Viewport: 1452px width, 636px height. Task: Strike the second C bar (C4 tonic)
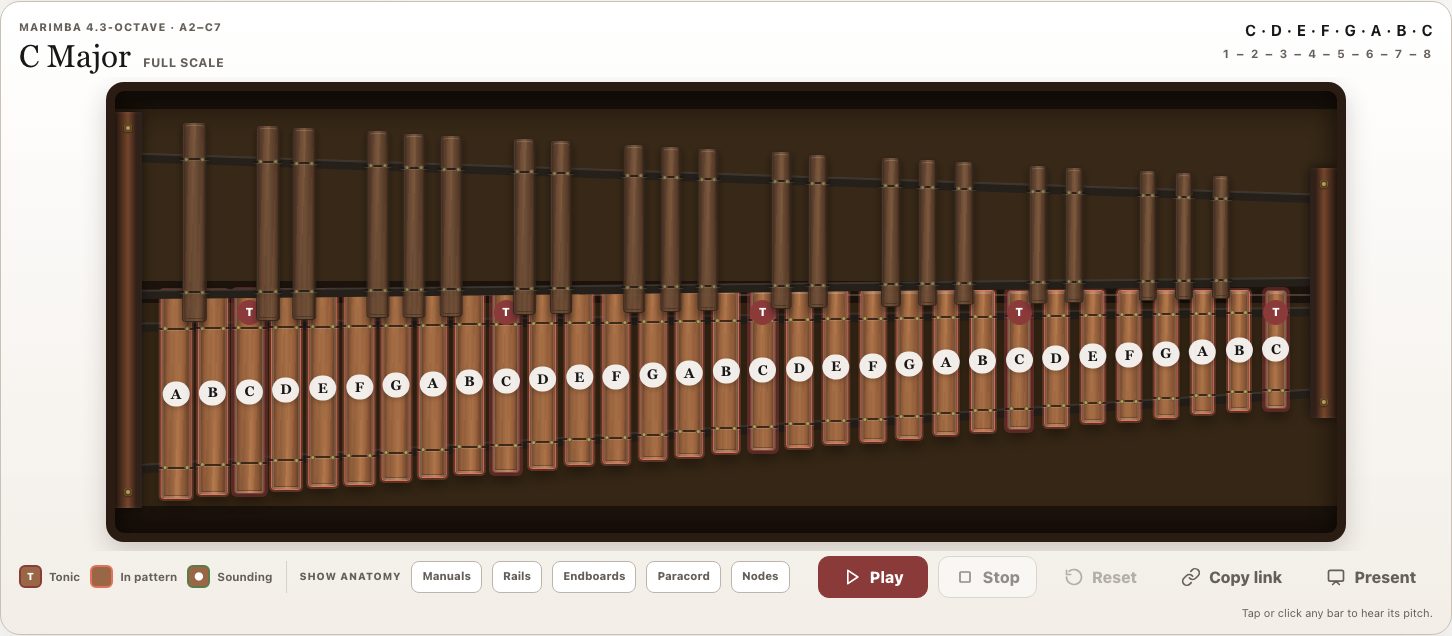pyautogui.click(x=506, y=382)
